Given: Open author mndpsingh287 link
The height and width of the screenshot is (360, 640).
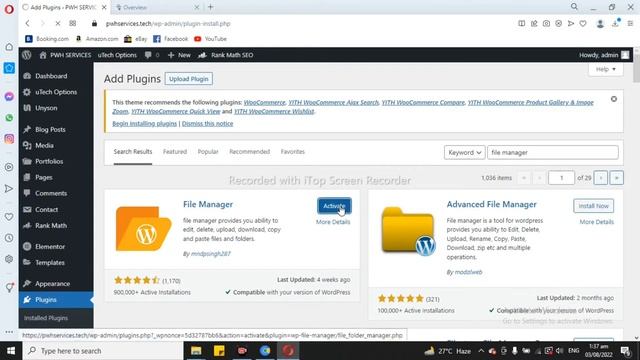Looking at the screenshot, I should 211,253.
